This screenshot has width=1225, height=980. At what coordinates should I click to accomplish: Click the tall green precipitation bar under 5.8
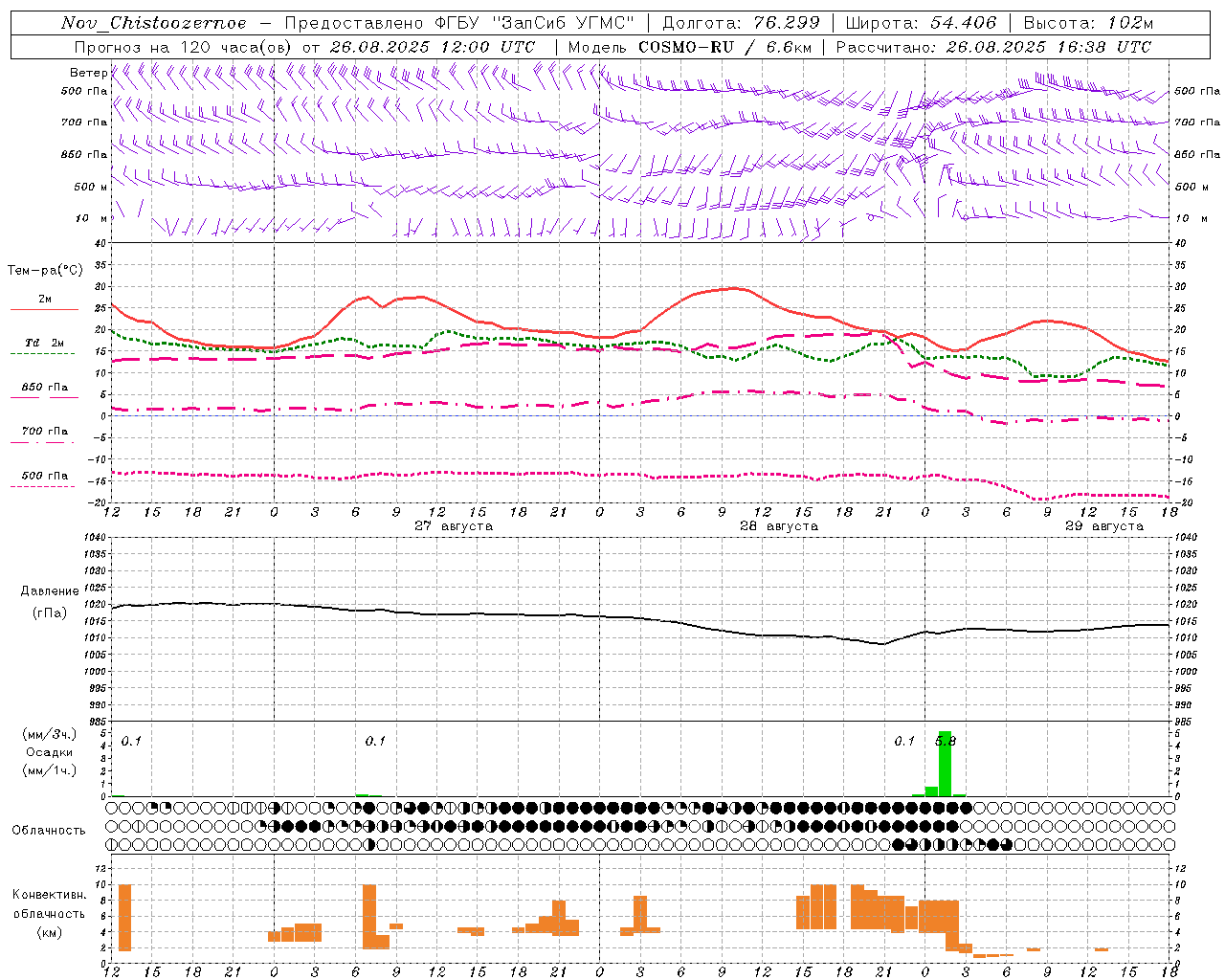click(x=945, y=764)
